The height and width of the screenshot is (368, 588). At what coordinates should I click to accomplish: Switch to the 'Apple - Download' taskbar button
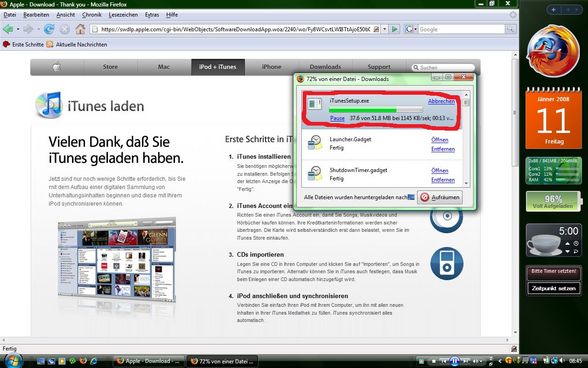(x=149, y=361)
